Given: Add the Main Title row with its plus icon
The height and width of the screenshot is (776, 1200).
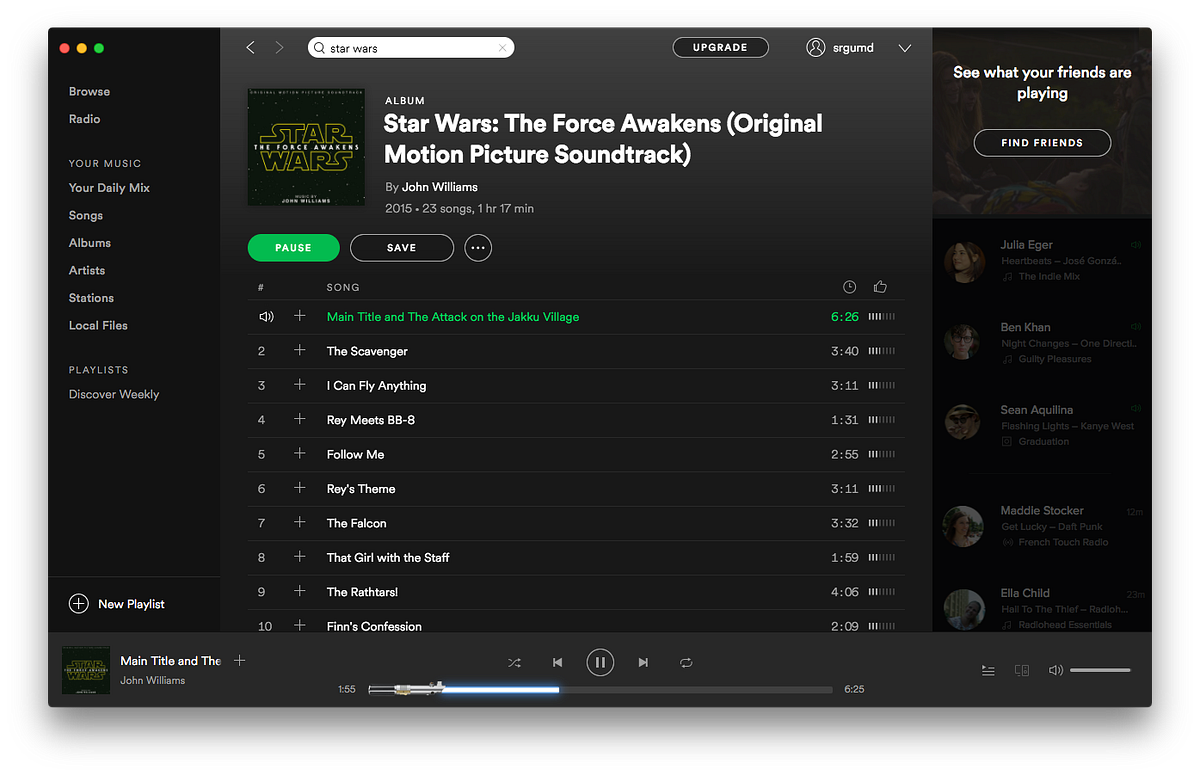Looking at the screenshot, I should tap(299, 316).
